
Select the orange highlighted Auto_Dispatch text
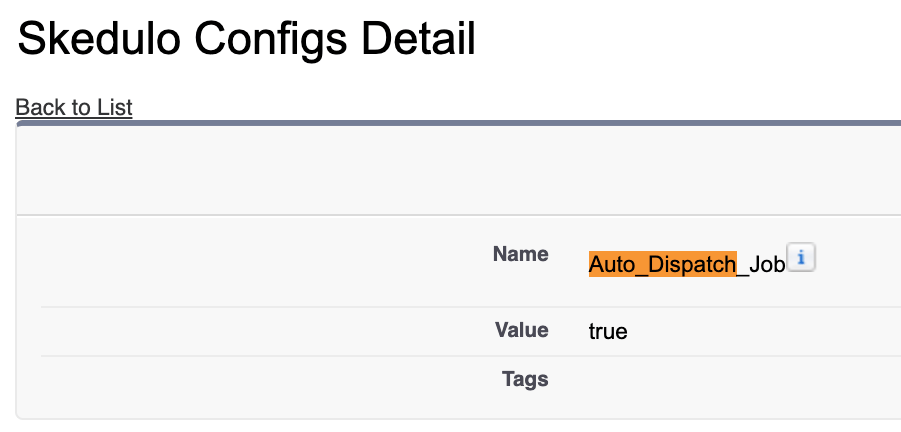tap(663, 264)
